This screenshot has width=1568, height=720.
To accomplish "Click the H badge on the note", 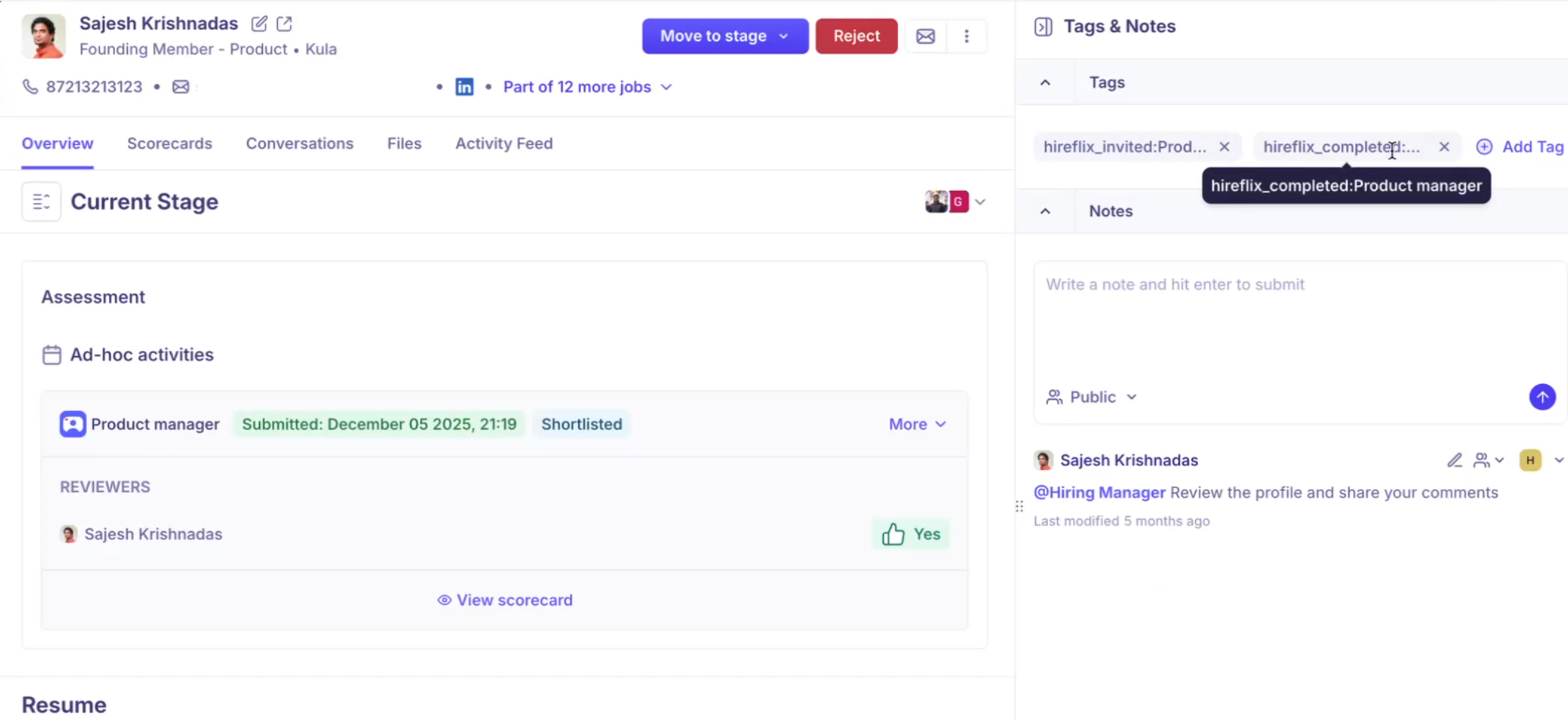I will click(1531, 460).
